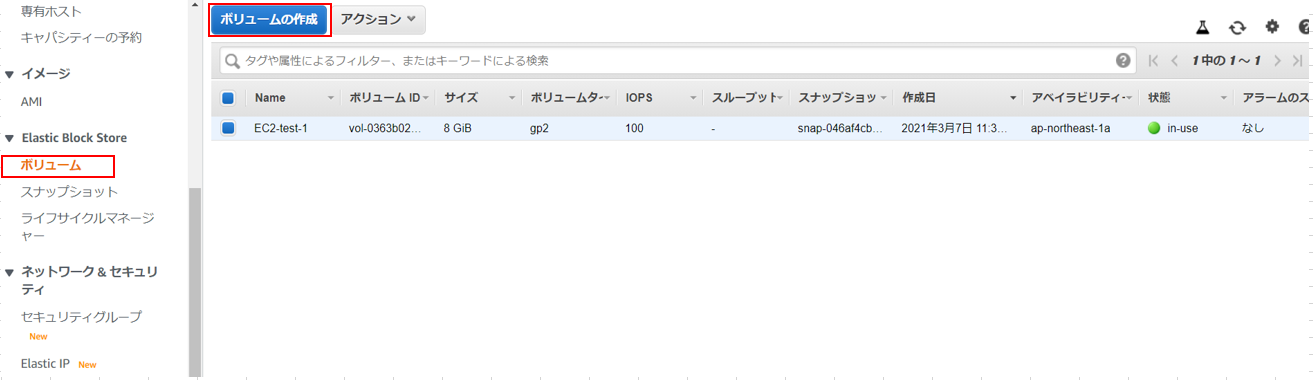Image resolution: width=1313 pixels, height=380 pixels.
Task: Go to first page of results
Action: (1154, 61)
